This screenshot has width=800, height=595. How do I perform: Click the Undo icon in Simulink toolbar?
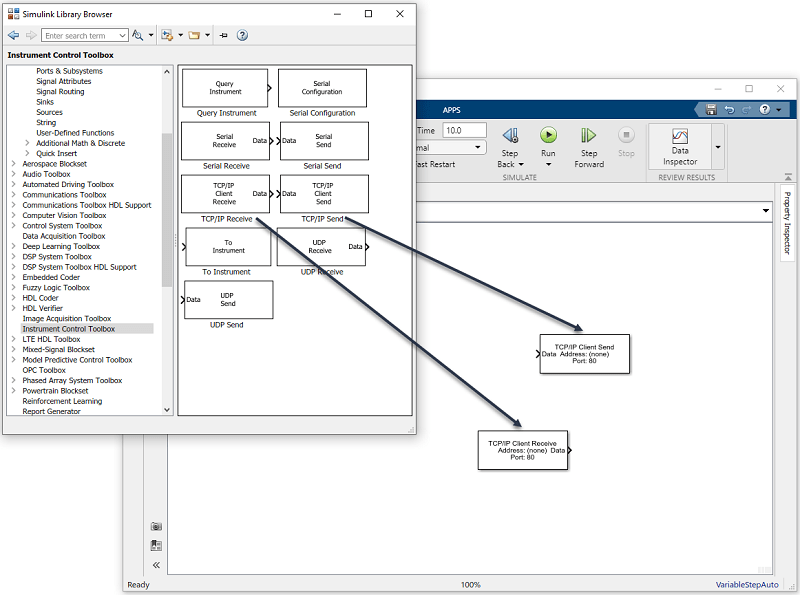729,109
